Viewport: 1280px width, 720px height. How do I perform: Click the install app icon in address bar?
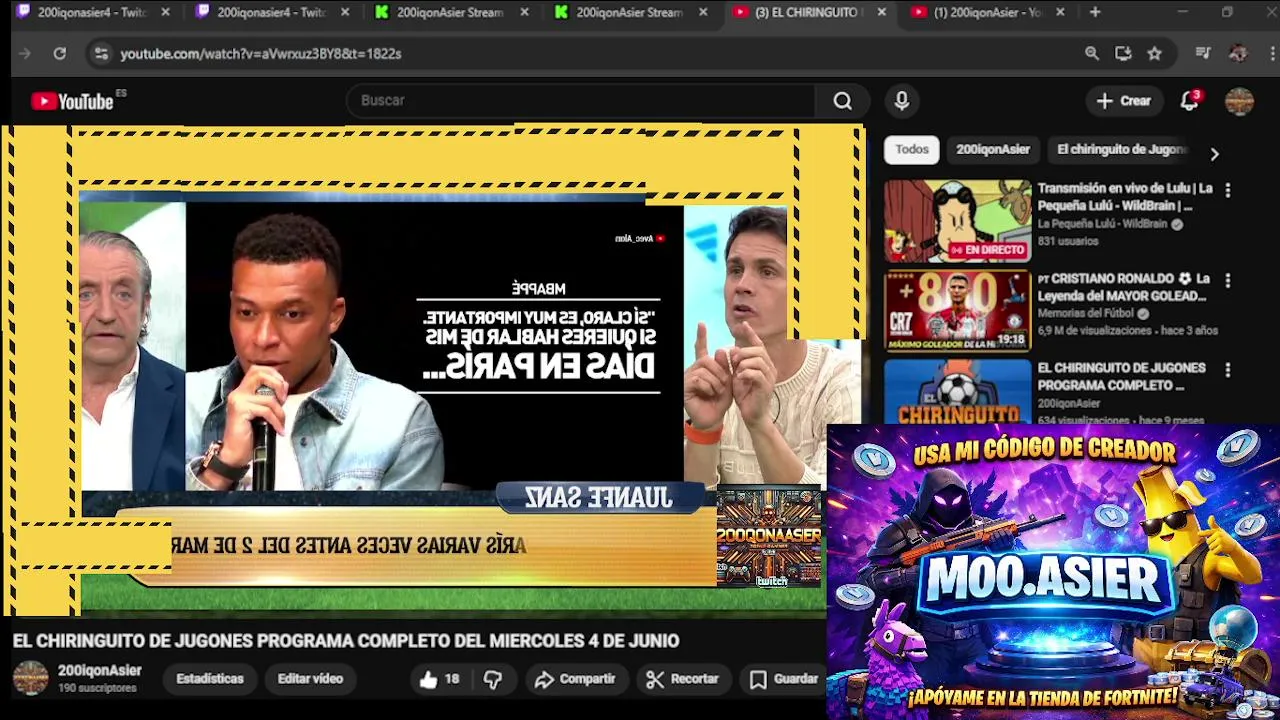1123,54
